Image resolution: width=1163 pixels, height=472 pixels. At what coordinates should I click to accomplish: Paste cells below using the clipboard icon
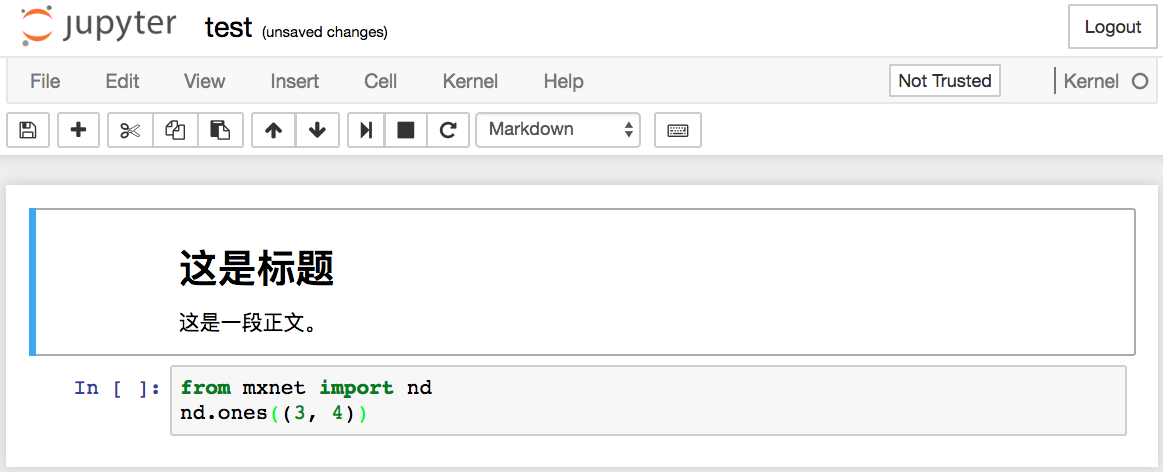[x=220, y=130]
